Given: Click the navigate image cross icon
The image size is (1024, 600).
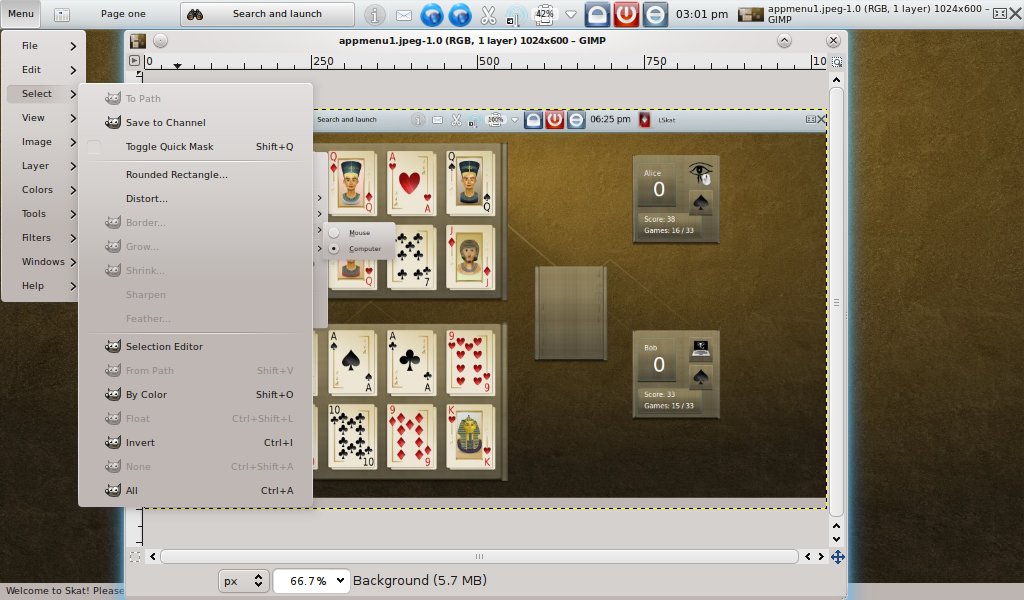Looking at the screenshot, I should [x=837, y=556].
